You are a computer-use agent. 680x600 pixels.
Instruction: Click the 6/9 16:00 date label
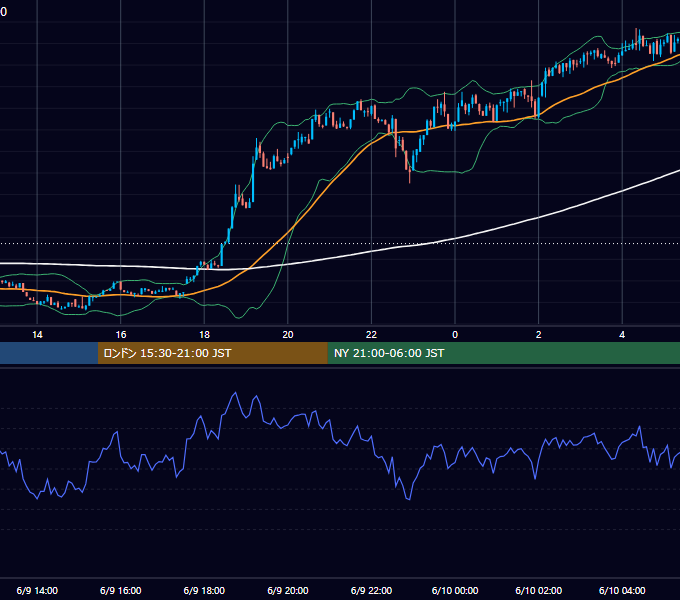pos(121,590)
